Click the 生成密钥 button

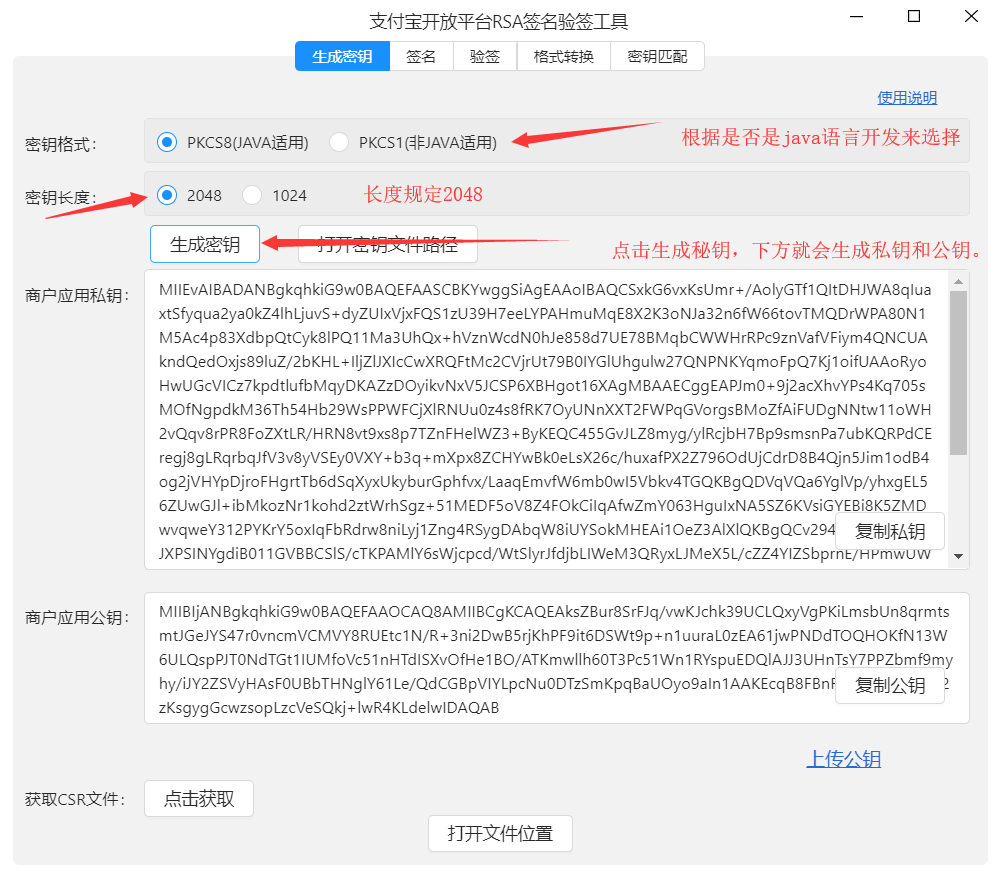pos(205,244)
